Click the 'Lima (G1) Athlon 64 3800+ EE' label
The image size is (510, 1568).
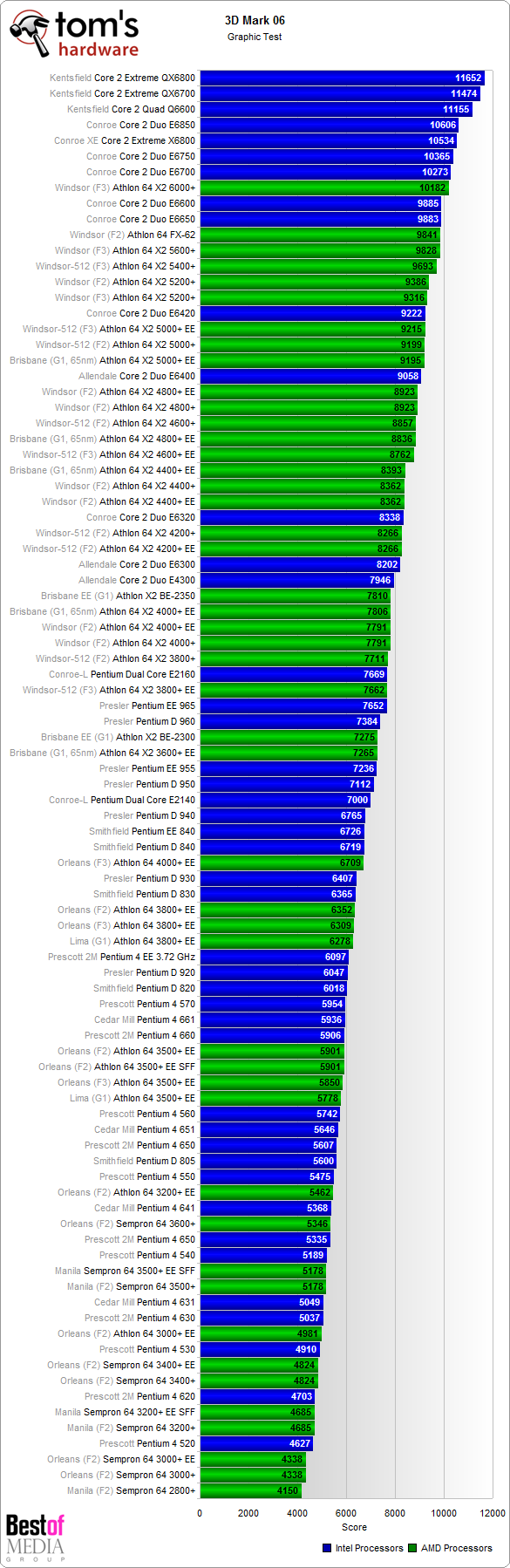[x=133, y=941]
